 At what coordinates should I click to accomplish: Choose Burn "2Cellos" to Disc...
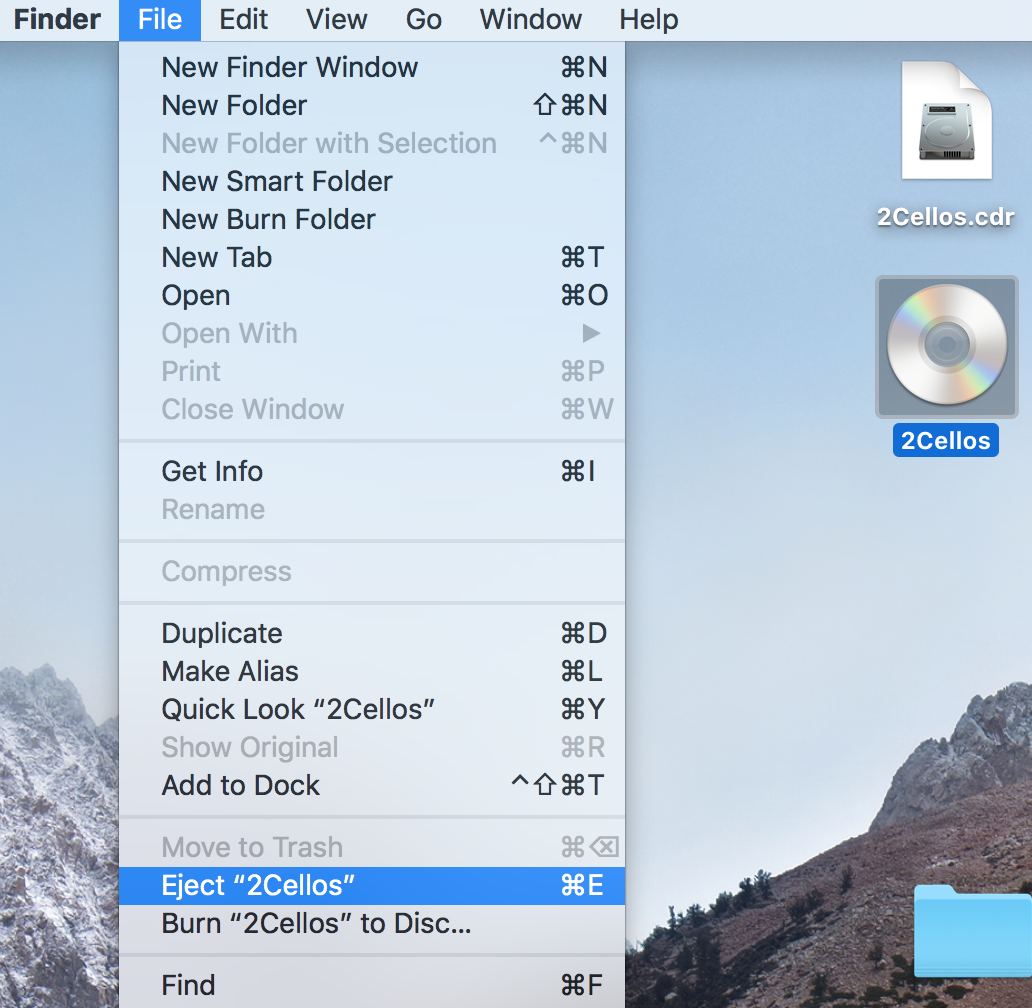click(x=372, y=924)
